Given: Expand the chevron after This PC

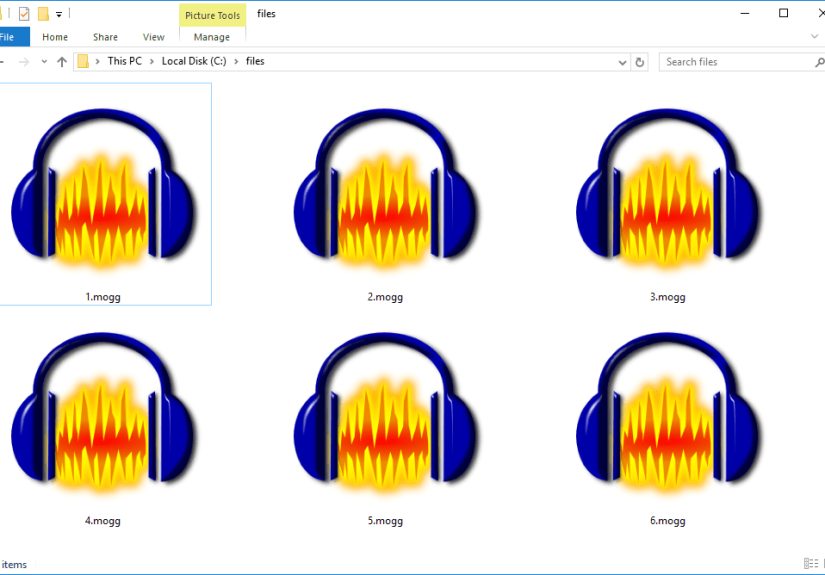Looking at the screenshot, I should [x=152, y=62].
